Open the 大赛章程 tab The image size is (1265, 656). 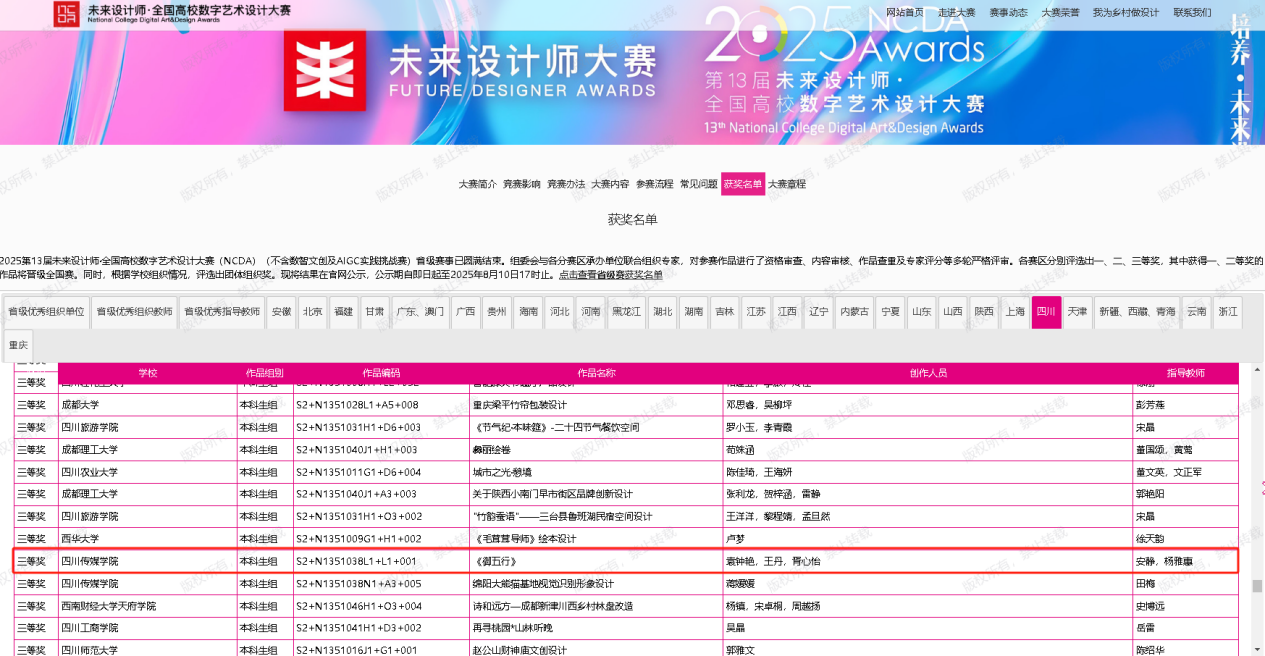coord(787,184)
